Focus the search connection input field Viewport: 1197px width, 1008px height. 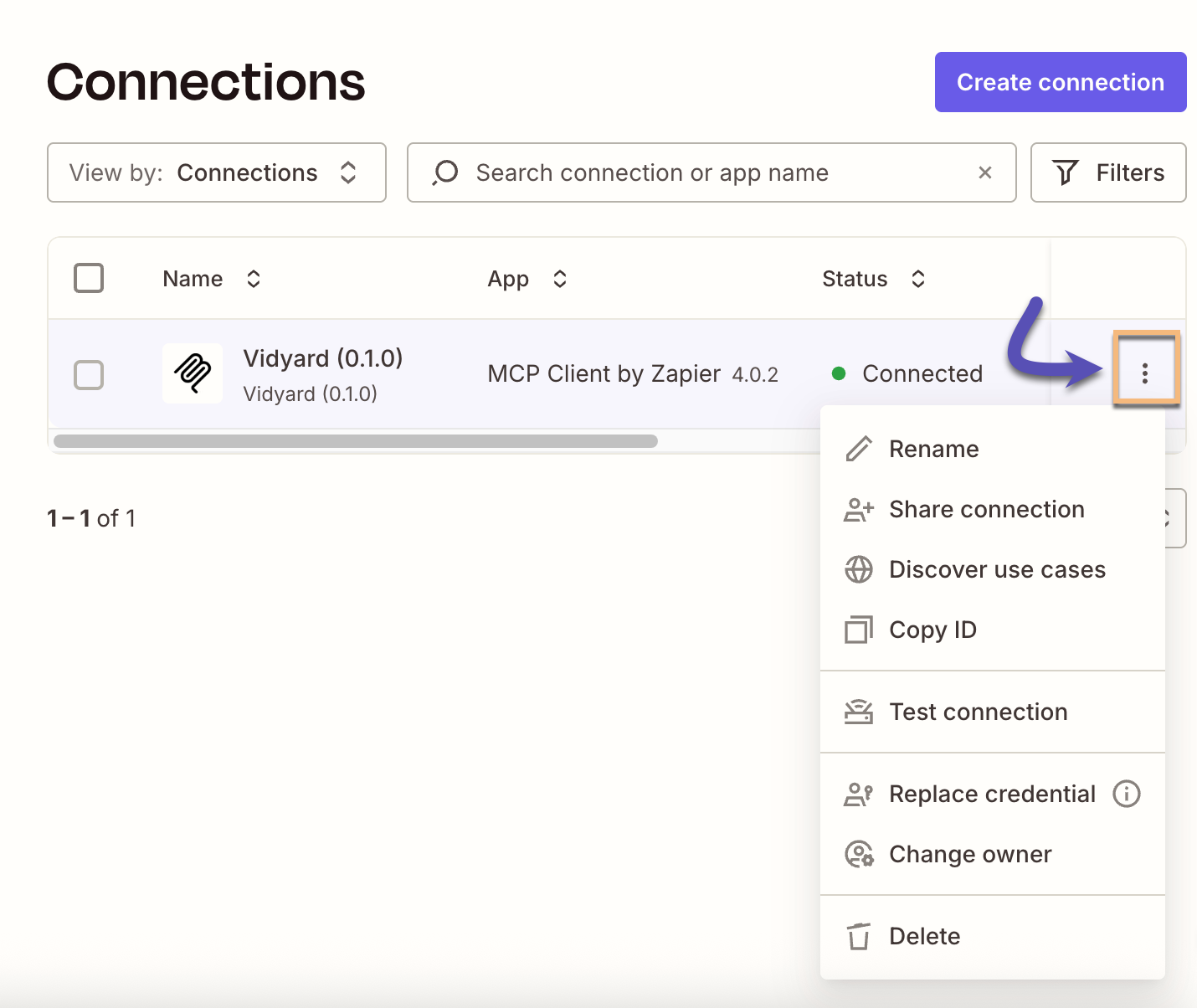click(x=712, y=172)
